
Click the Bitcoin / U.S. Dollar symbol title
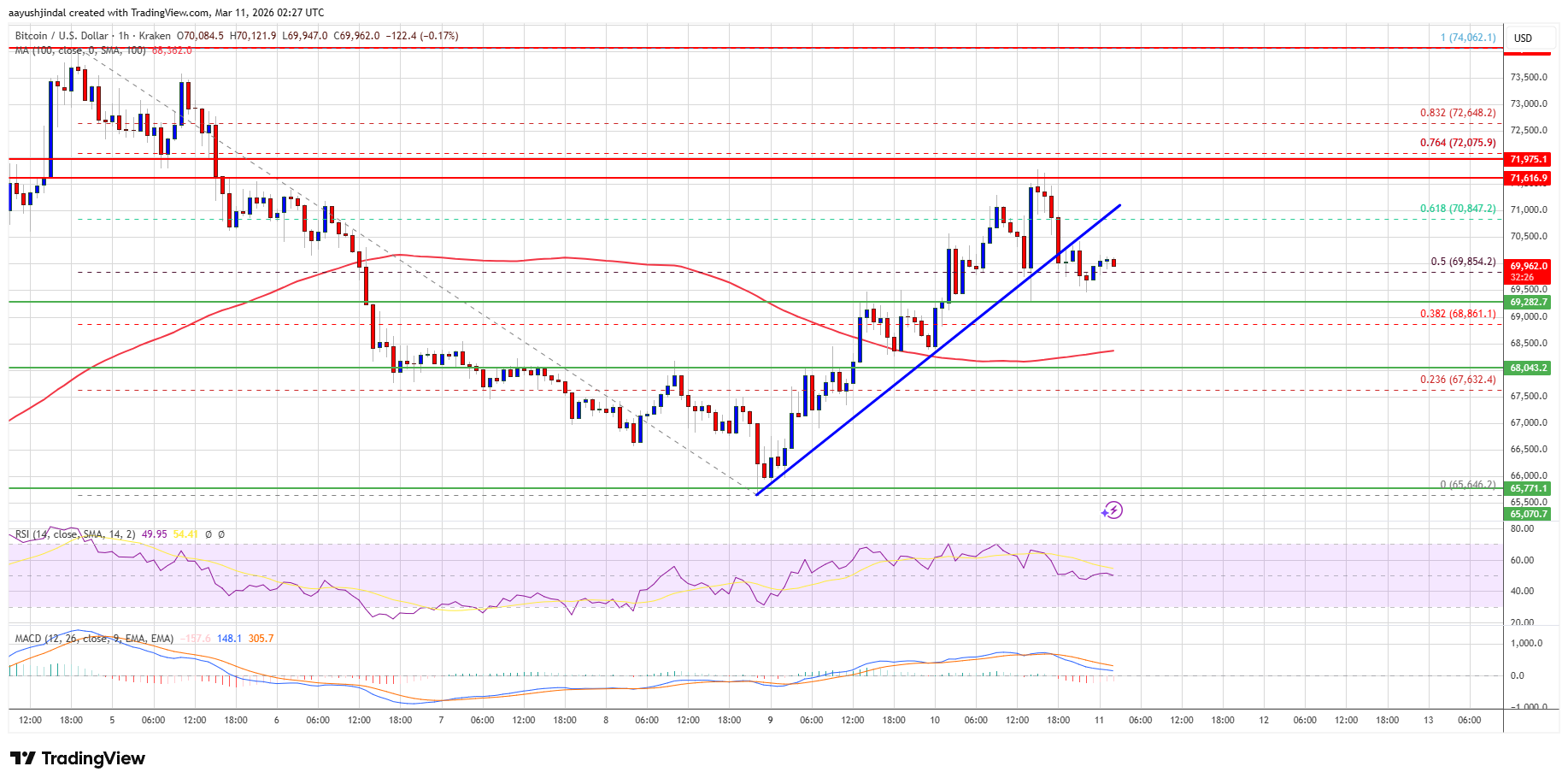(62, 36)
